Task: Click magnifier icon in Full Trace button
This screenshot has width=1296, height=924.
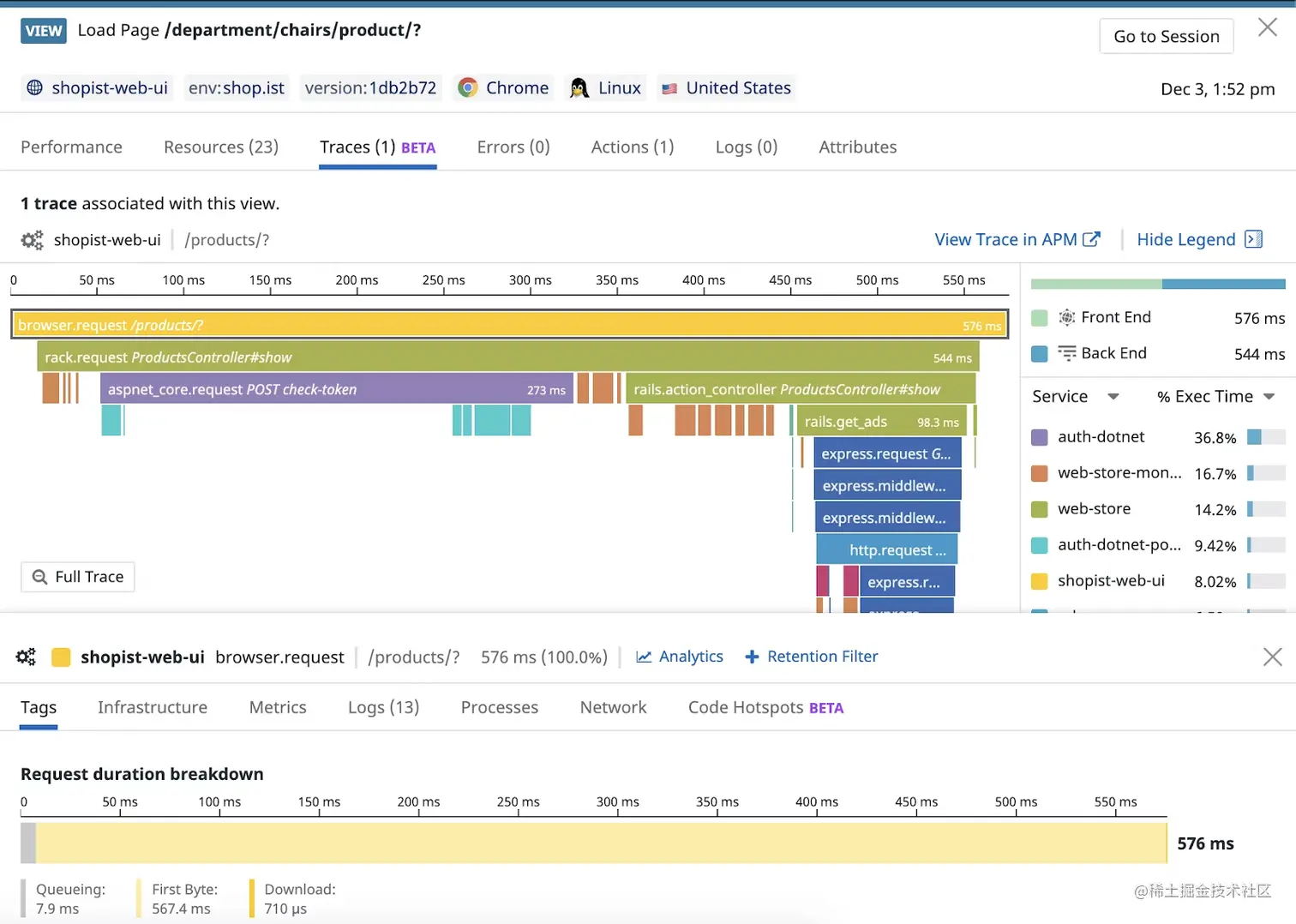Action: pos(39,577)
